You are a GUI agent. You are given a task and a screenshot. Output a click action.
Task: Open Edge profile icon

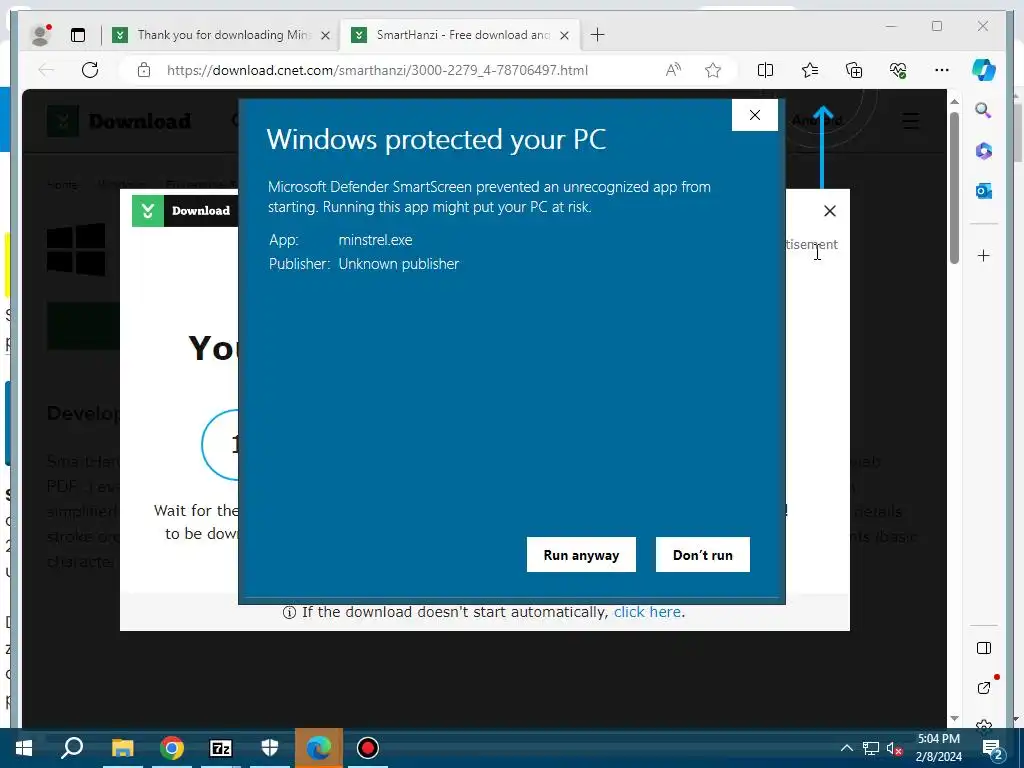41,35
